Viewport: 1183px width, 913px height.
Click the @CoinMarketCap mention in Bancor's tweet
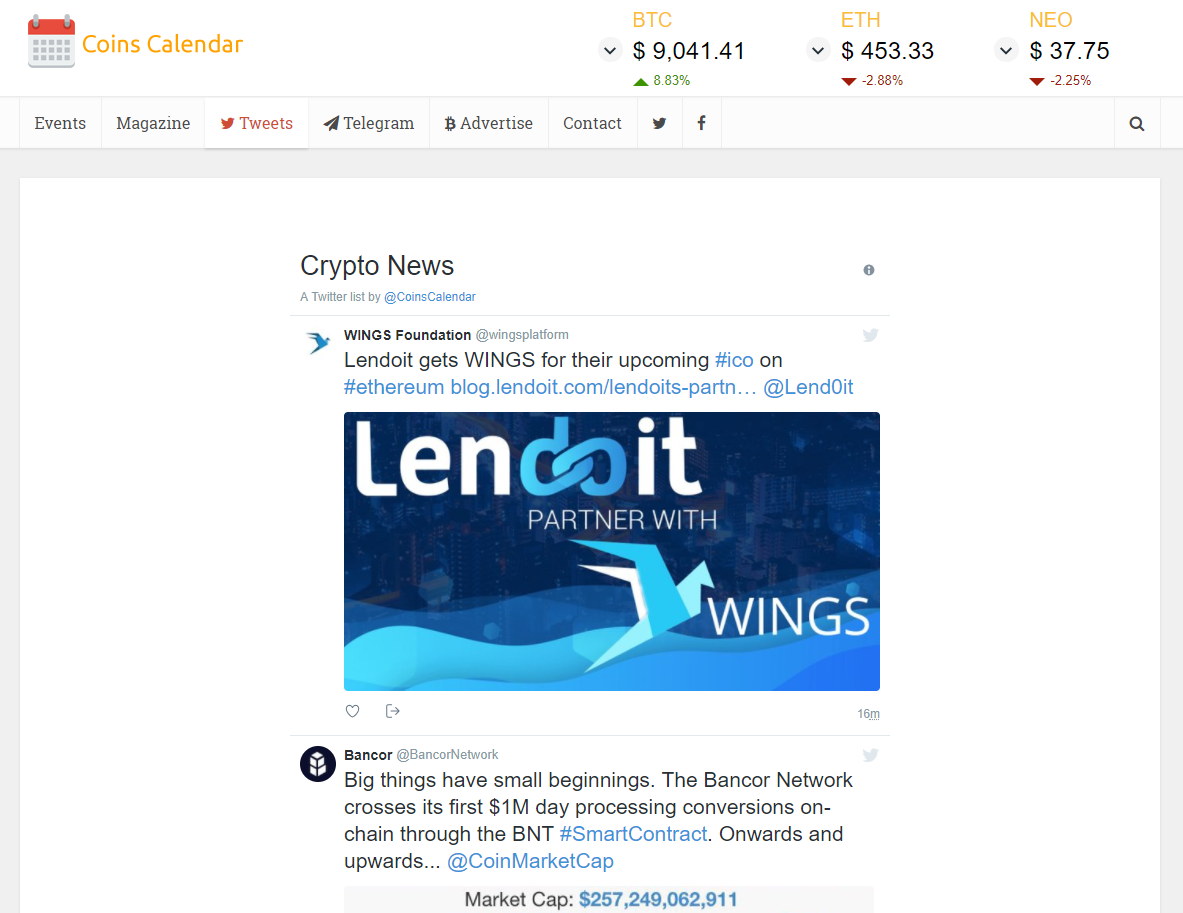[x=530, y=860]
